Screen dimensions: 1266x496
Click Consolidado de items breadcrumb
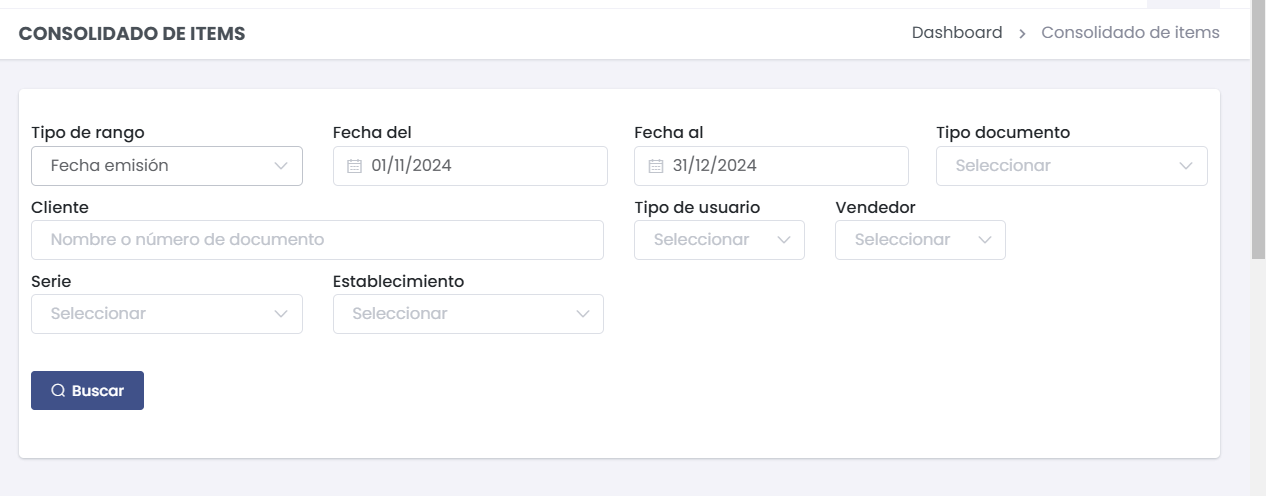click(1130, 33)
